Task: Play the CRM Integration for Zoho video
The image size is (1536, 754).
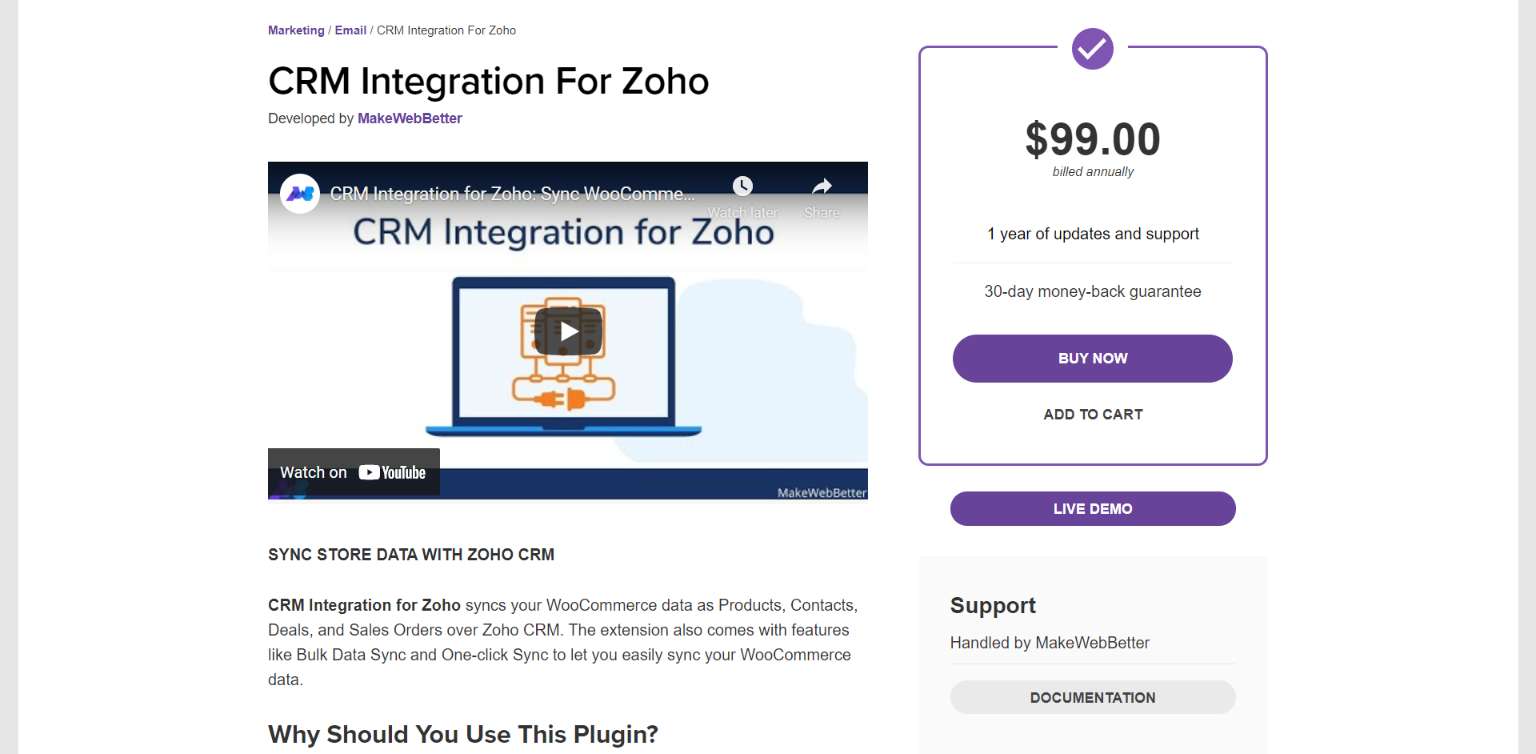Action: click(x=567, y=331)
